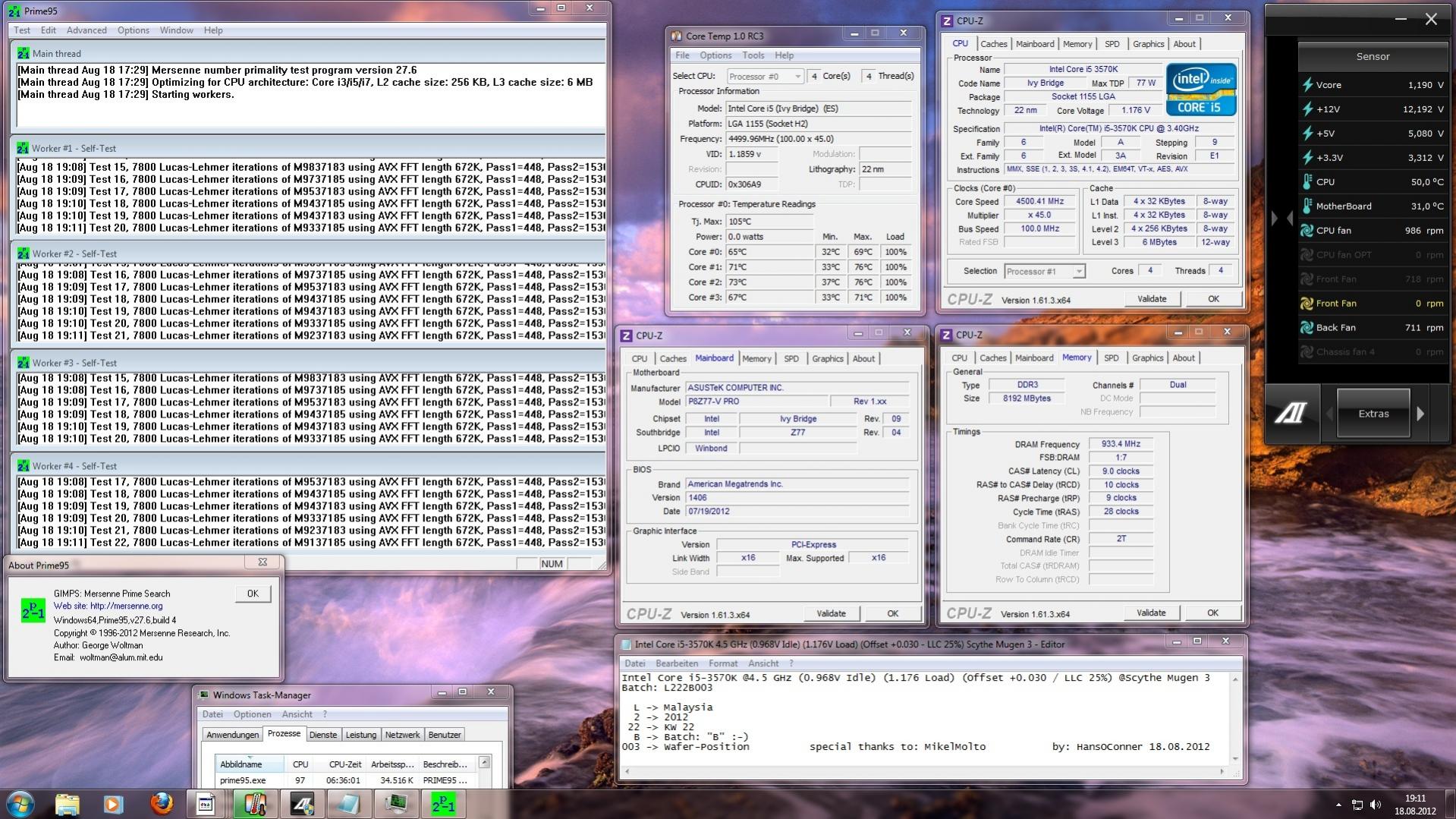Switch to the Leistung tab in Task-Manager

tap(361, 735)
